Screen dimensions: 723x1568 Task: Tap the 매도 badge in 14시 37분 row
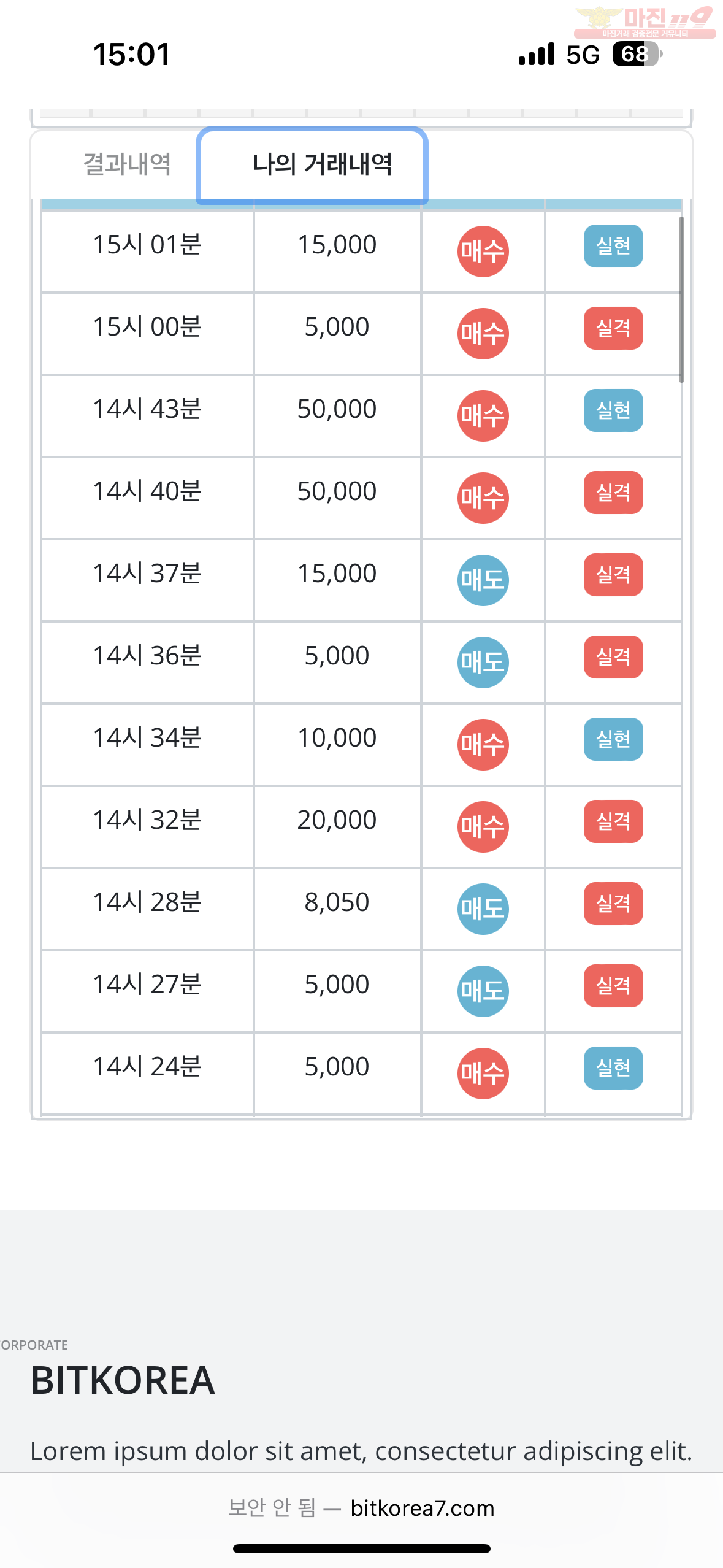483,580
